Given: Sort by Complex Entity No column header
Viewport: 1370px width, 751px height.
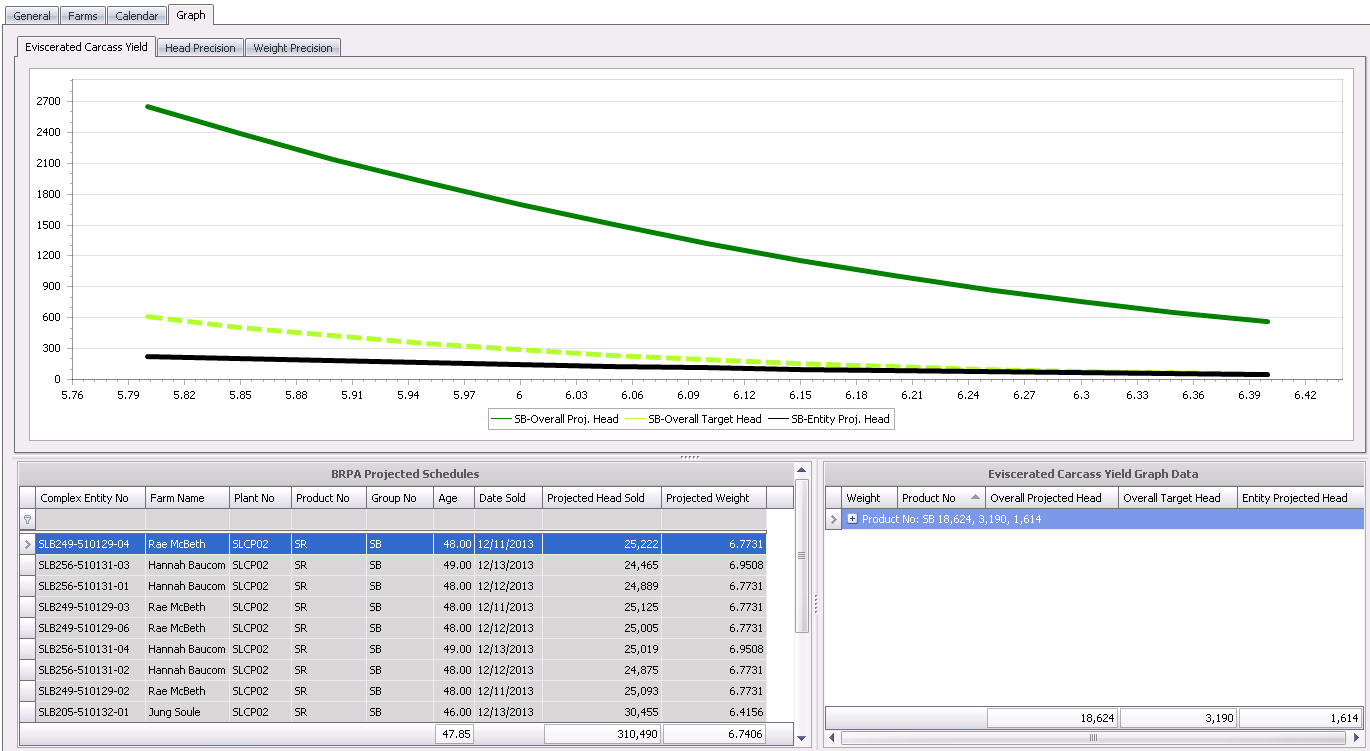Looking at the screenshot, I should [91, 498].
